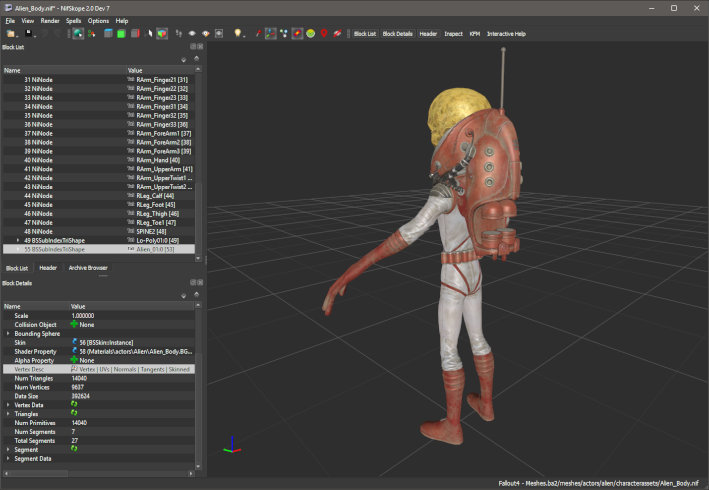
Task: Toggle the draw axes icon
Action: [x=270, y=34]
